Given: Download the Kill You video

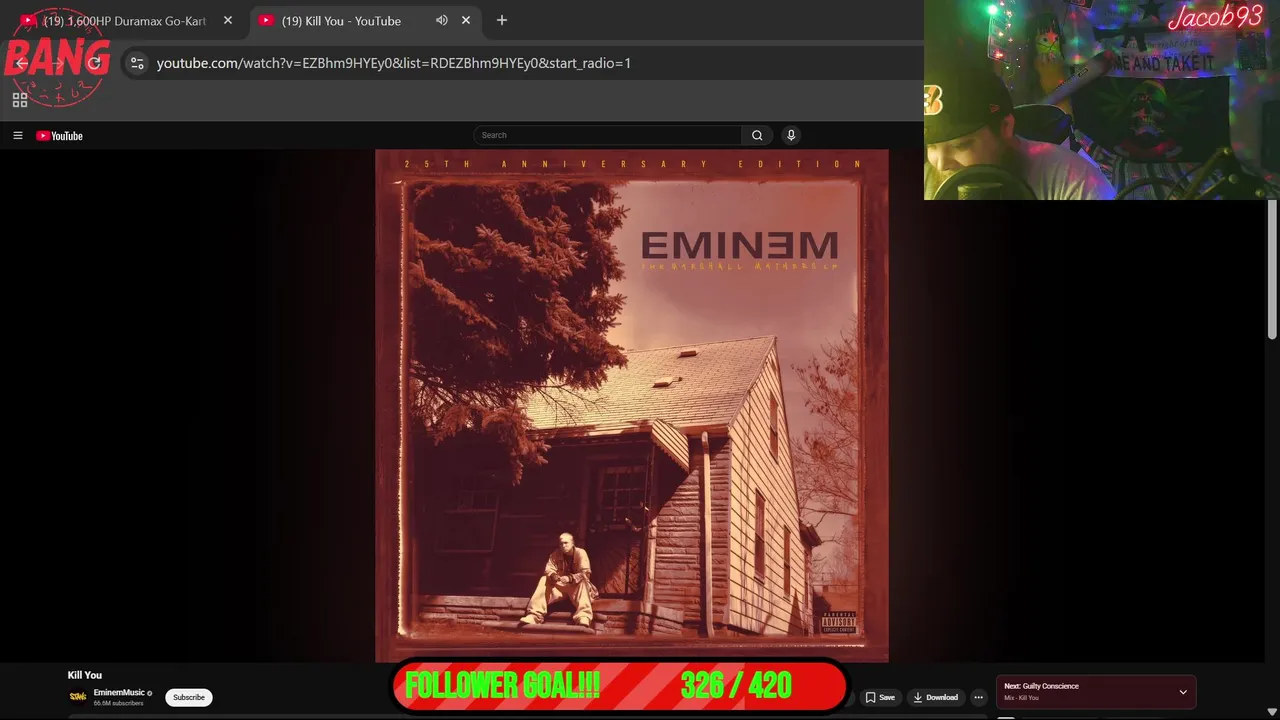Looking at the screenshot, I should click(x=936, y=697).
